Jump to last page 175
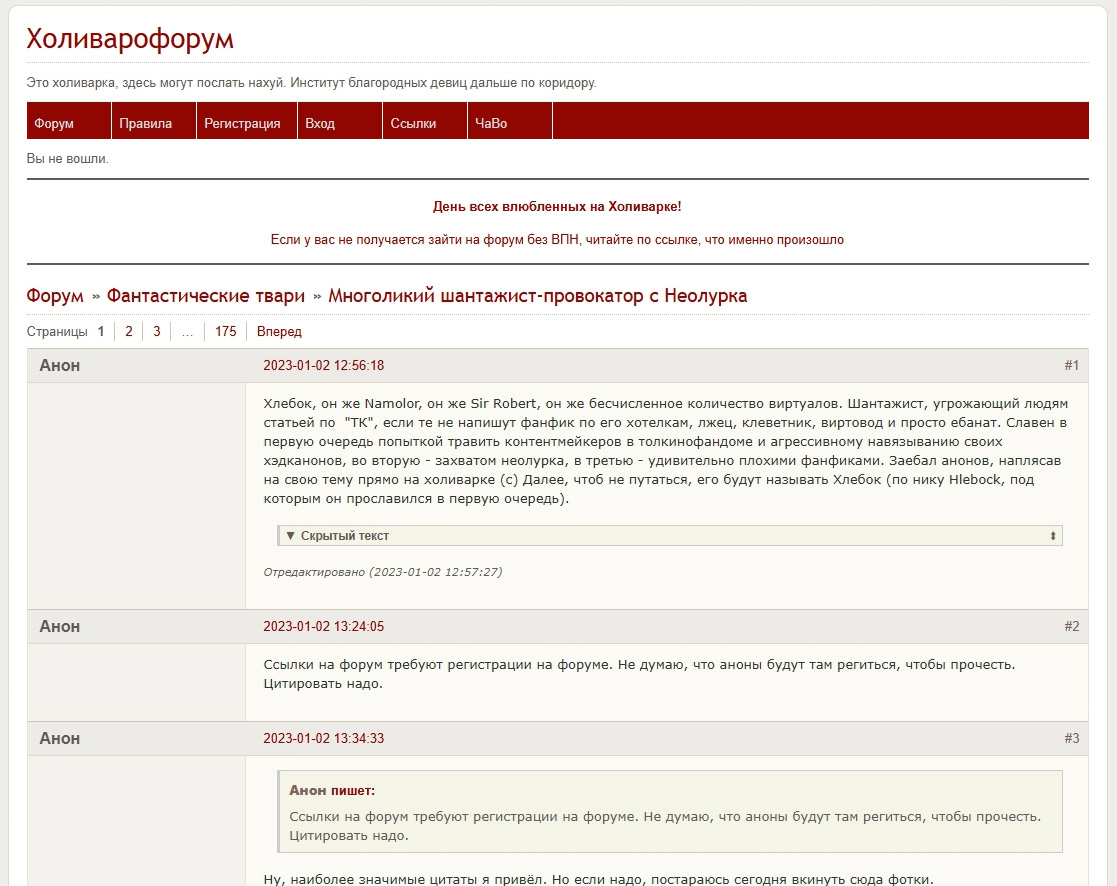This screenshot has height=886, width=1117. (x=225, y=332)
